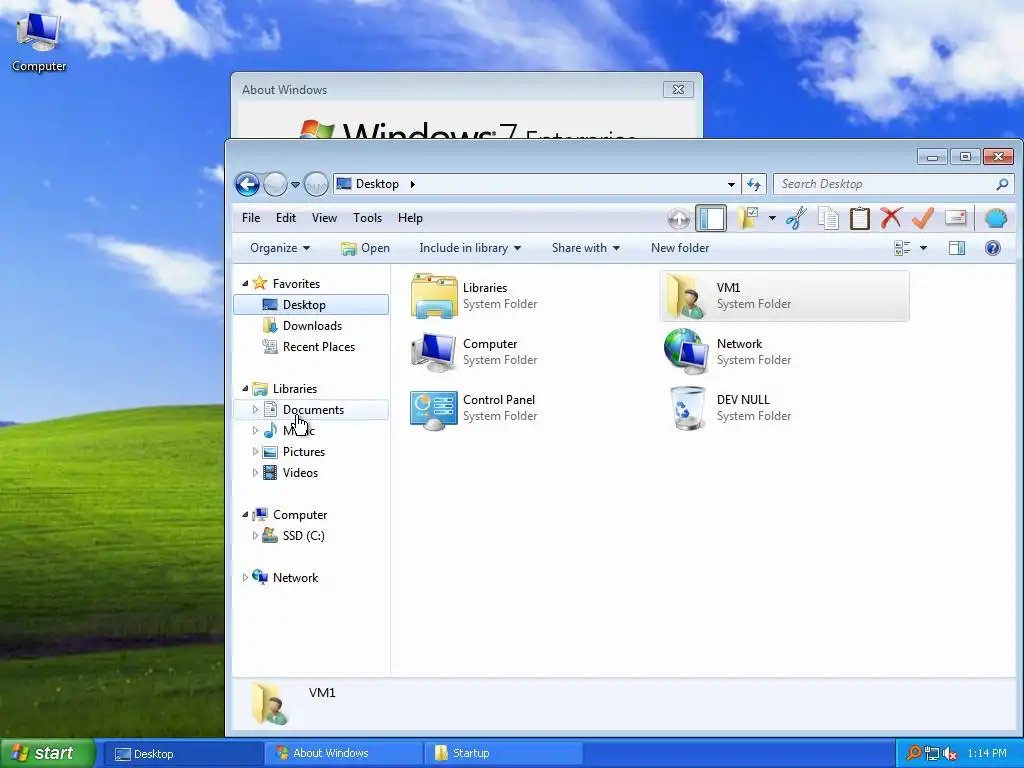The height and width of the screenshot is (768, 1024).
Task: Click the network connection tray icon
Action: click(932, 754)
